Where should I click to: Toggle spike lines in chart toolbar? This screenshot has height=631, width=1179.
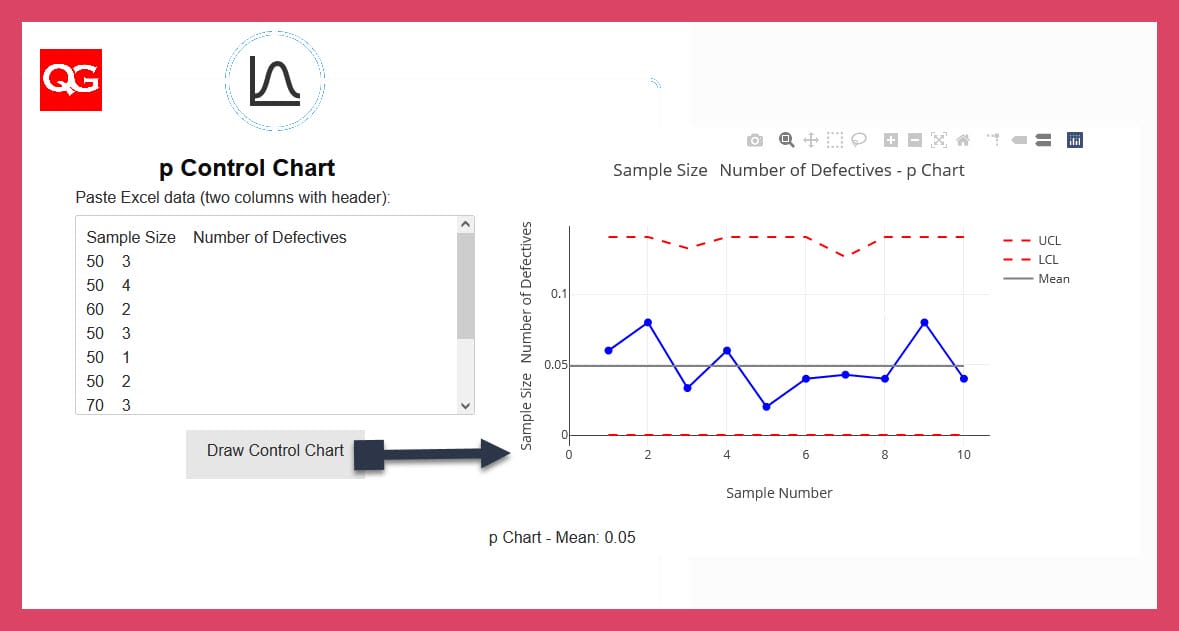pos(994,140)
